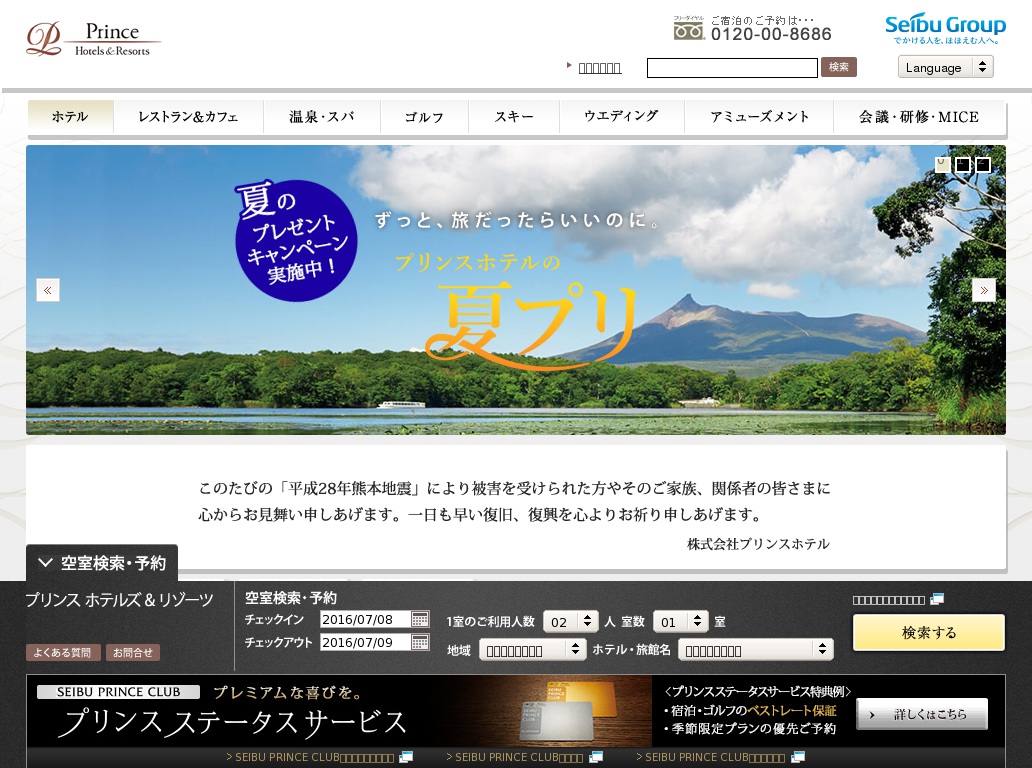The height and width of the screenshot is (768, 1032).
Task: Click the Prince Hotels & Resorts logo
Action: pos(93,39)
